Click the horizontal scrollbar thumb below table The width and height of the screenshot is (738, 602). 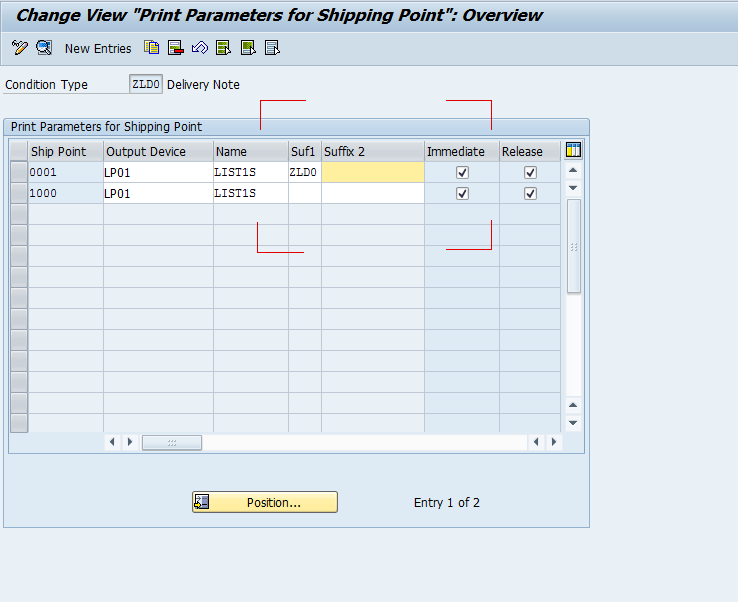point(172,442)
